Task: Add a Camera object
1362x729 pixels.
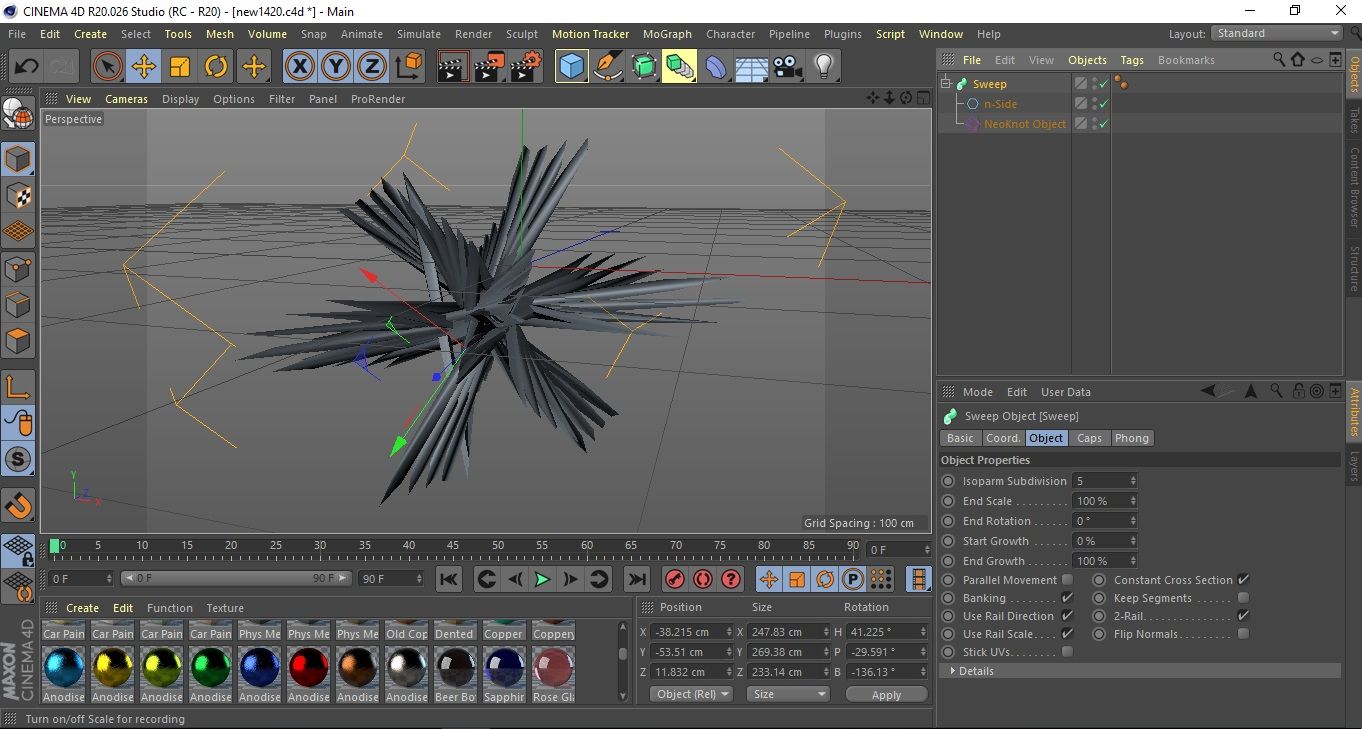Action: pos(787,67)
